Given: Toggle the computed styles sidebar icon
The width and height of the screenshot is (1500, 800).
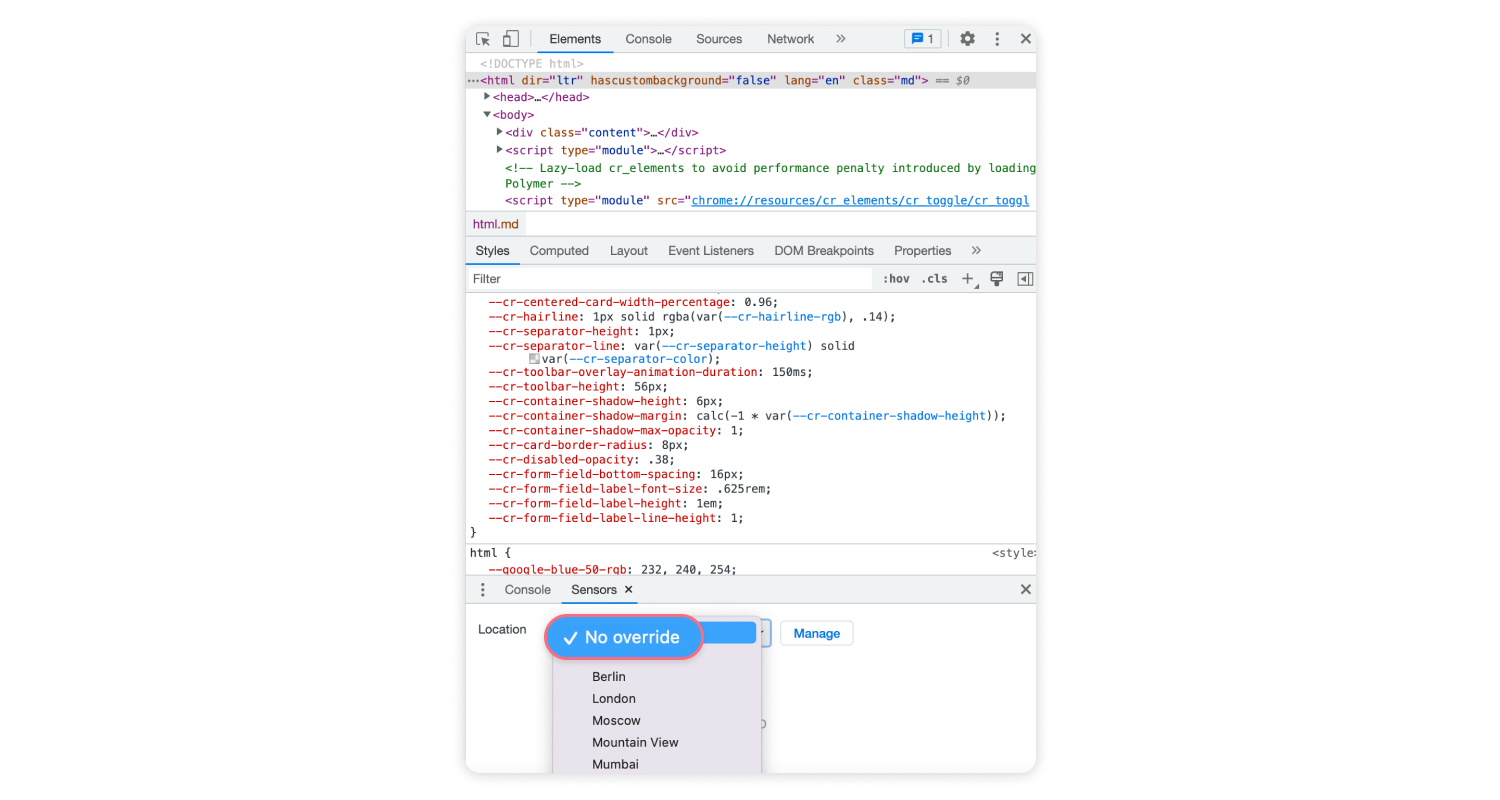Looking at the screenshot, I should [1024, 279].
